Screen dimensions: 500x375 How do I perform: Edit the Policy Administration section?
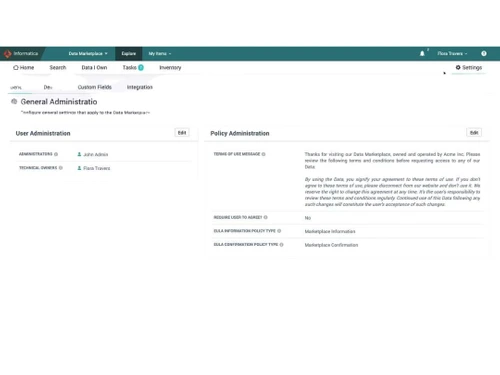(x=474, y=133)
